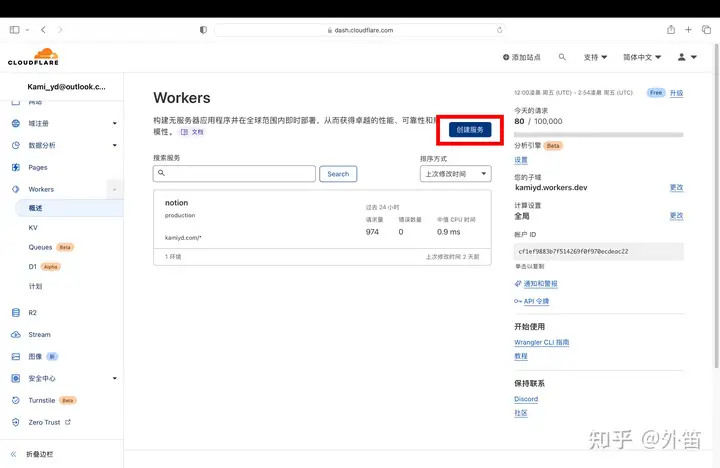Click the Search button
Image resolution: width=720 pixels, height=468 pixels.
point(338,174)
